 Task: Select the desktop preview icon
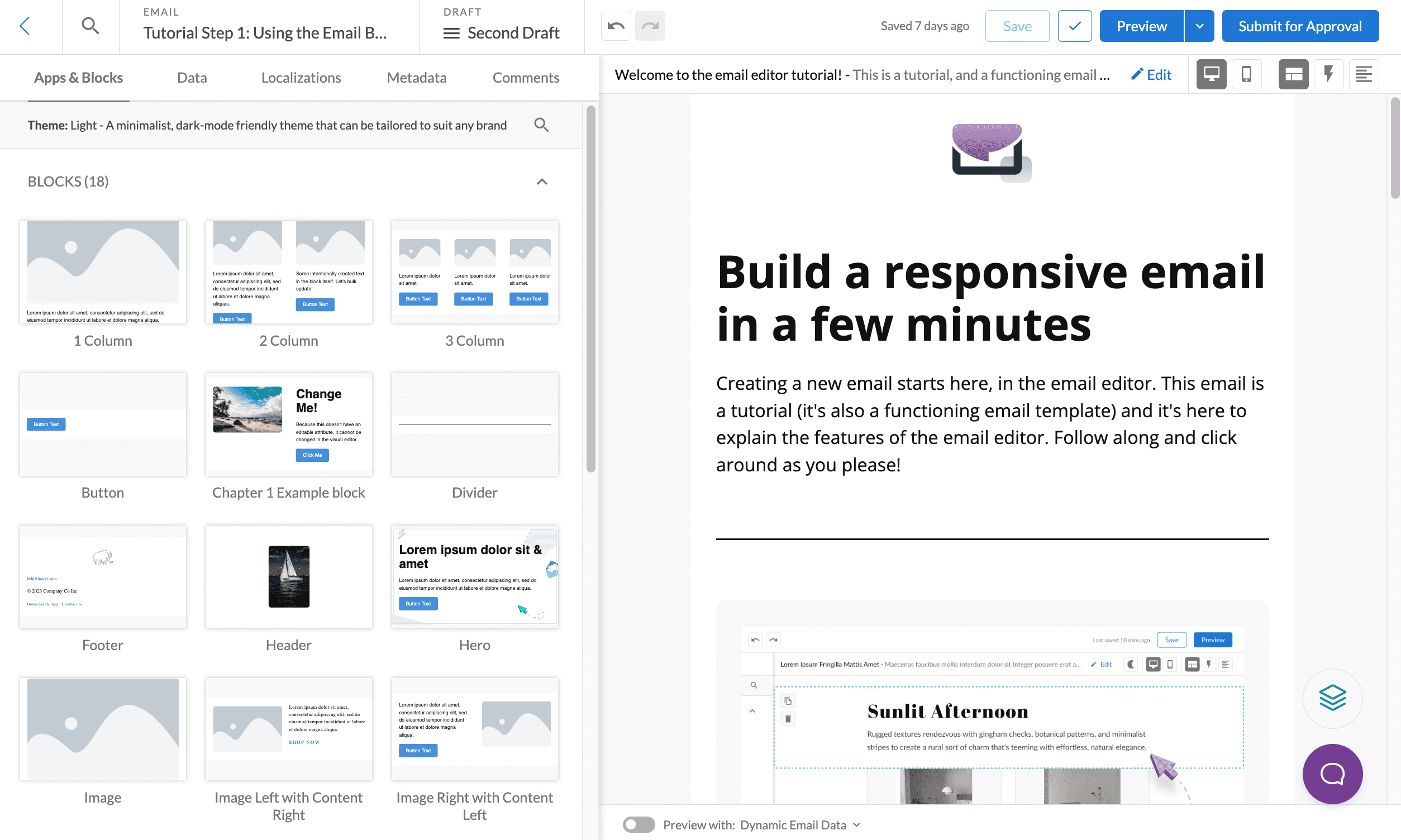click(x=1211, y=74)
